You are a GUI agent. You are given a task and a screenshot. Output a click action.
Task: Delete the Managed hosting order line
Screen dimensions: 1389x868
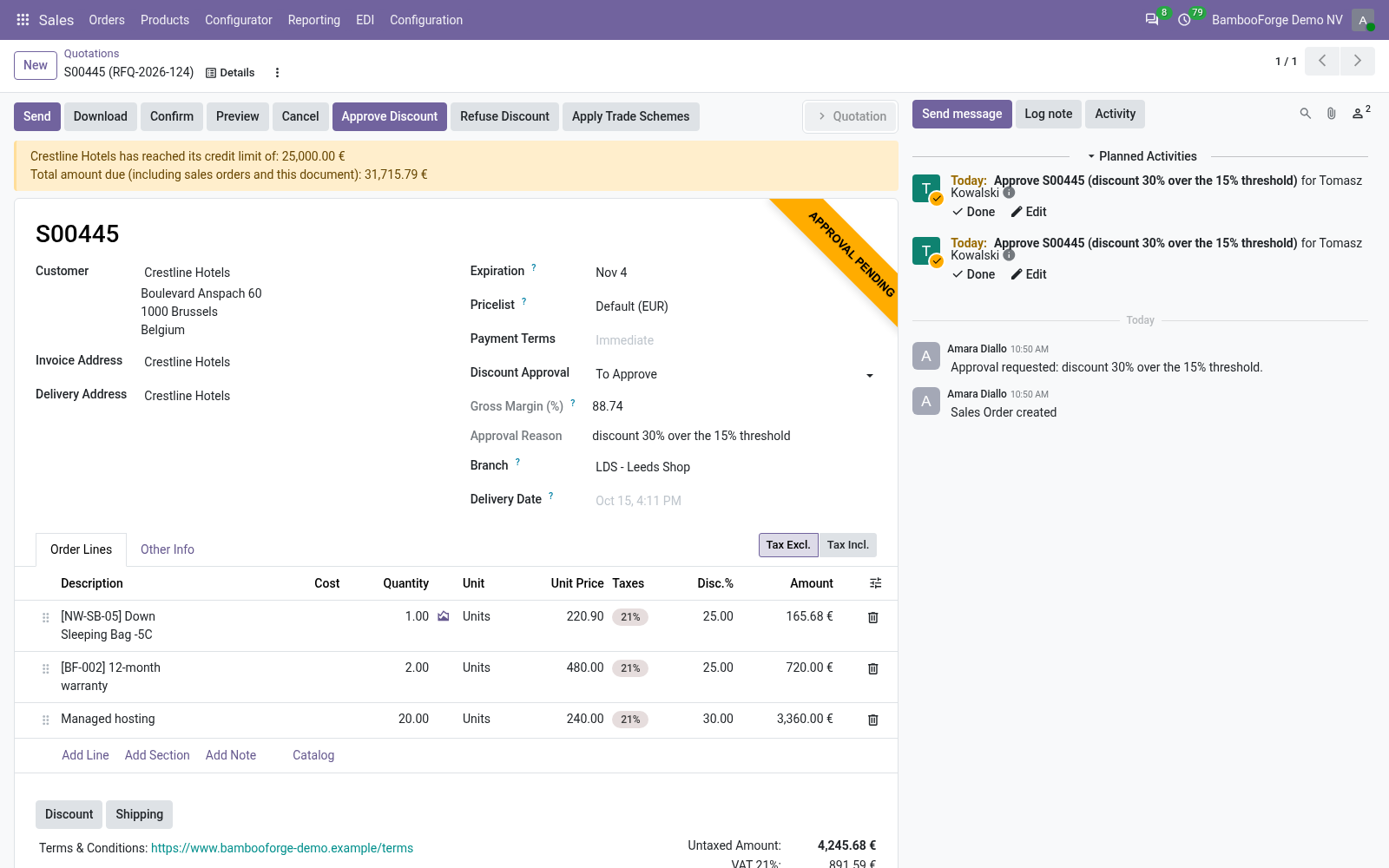tap(873, 720)
